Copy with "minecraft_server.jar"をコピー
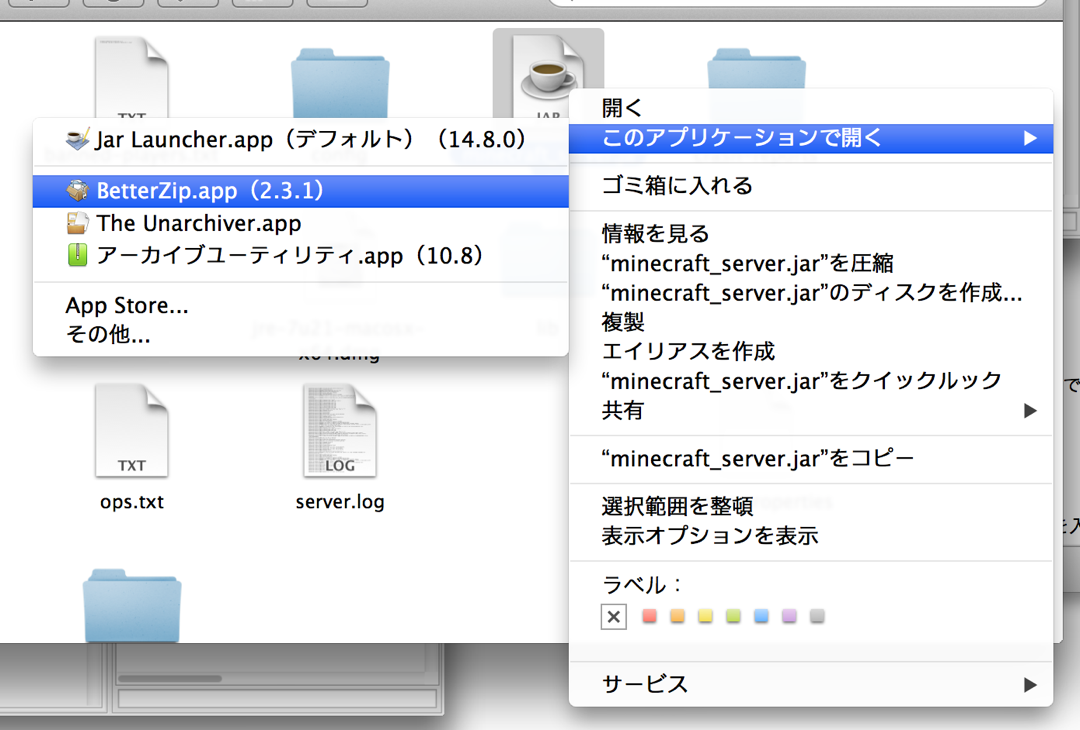The width and height of the screenshot is (1080, 730). coord(811,458)
